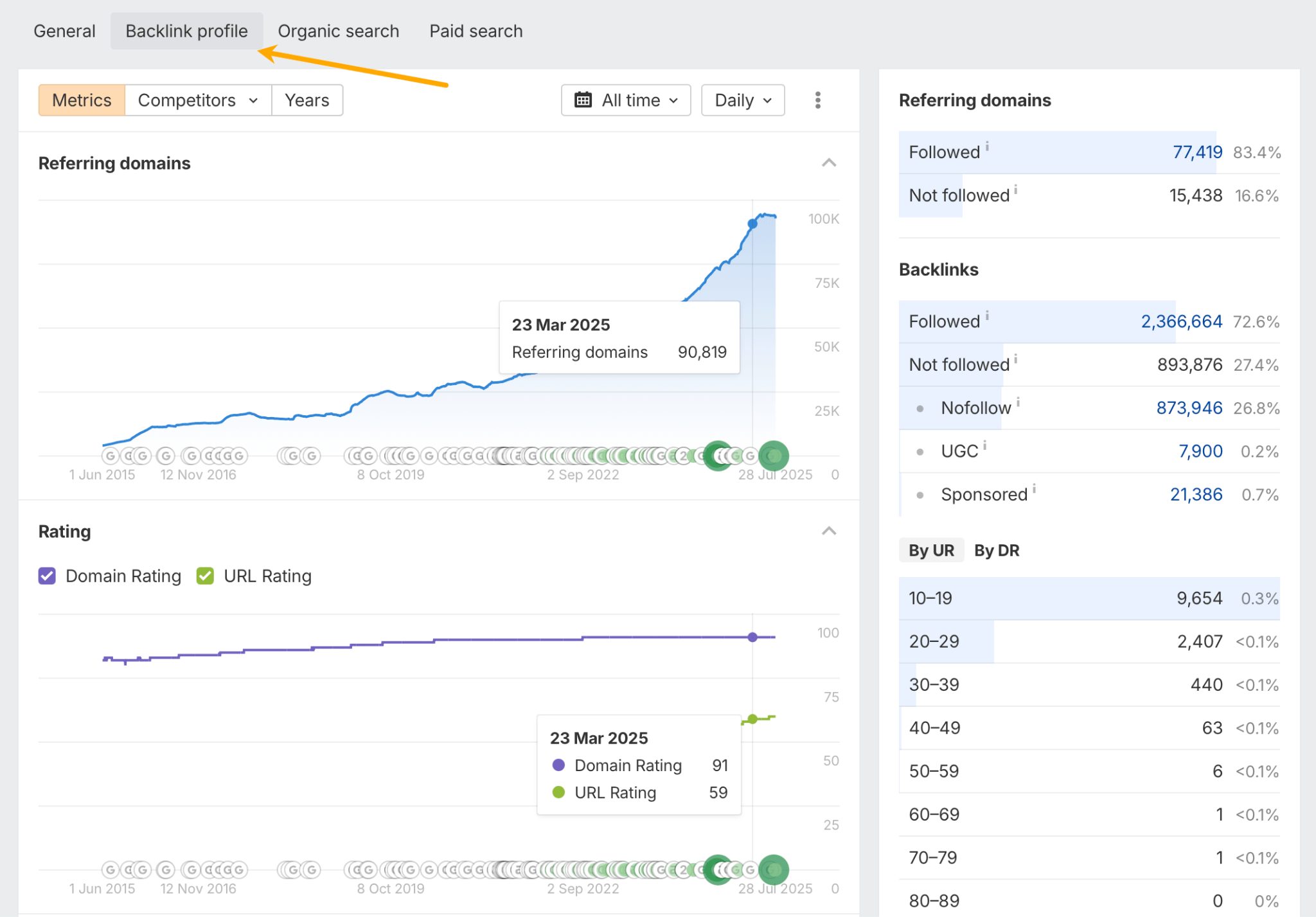Click the large green Google update circle near 28 Jul 2025
This screenshot has height=917, width=1316.
[774, 455]
